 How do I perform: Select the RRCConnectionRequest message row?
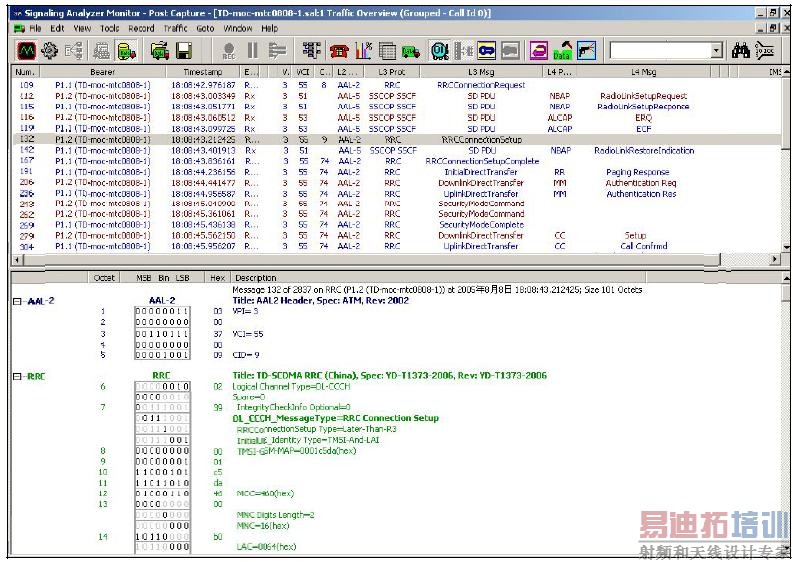tap(396, 85)
